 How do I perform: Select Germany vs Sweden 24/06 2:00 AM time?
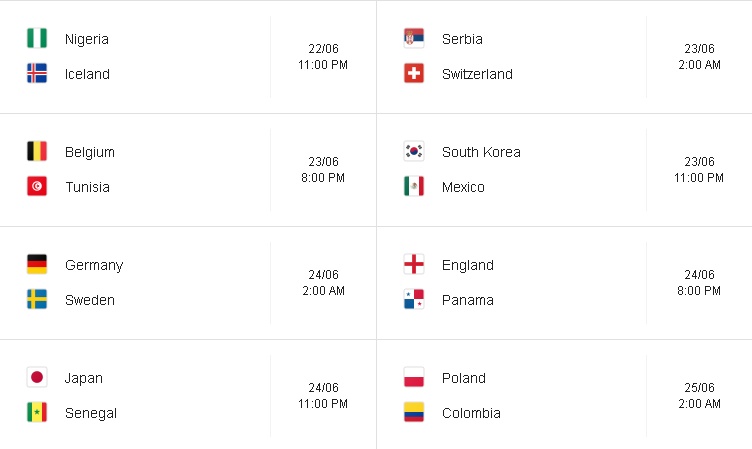(x=323, y=283)
